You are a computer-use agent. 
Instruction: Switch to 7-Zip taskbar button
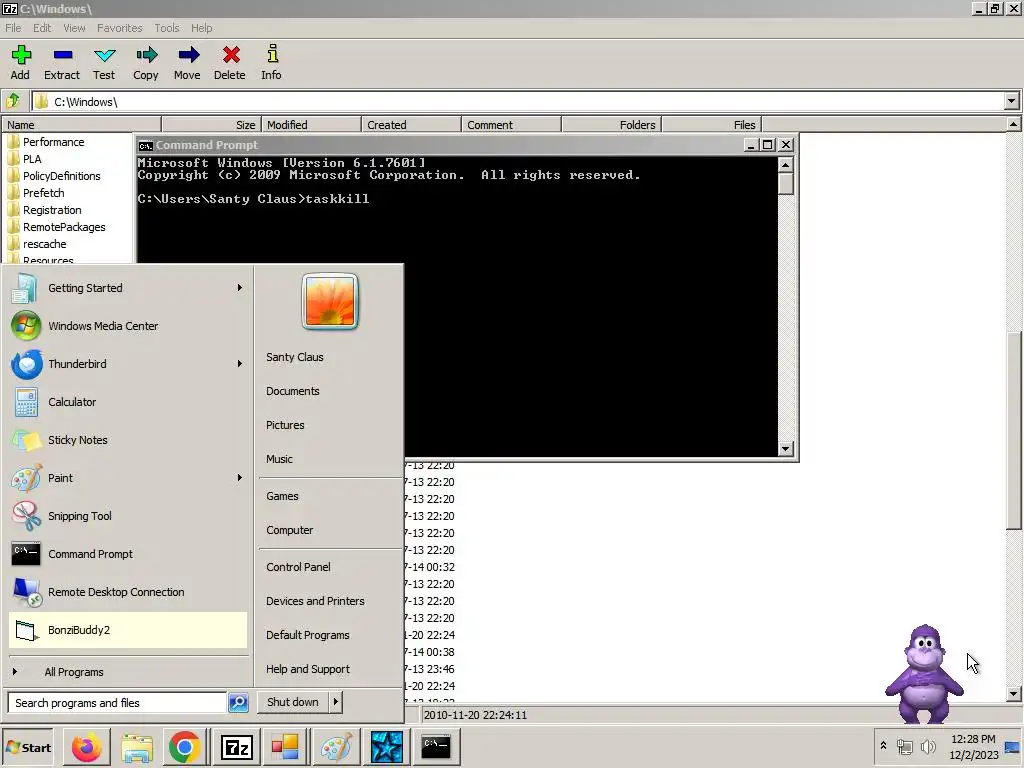[x=236, y=747]
